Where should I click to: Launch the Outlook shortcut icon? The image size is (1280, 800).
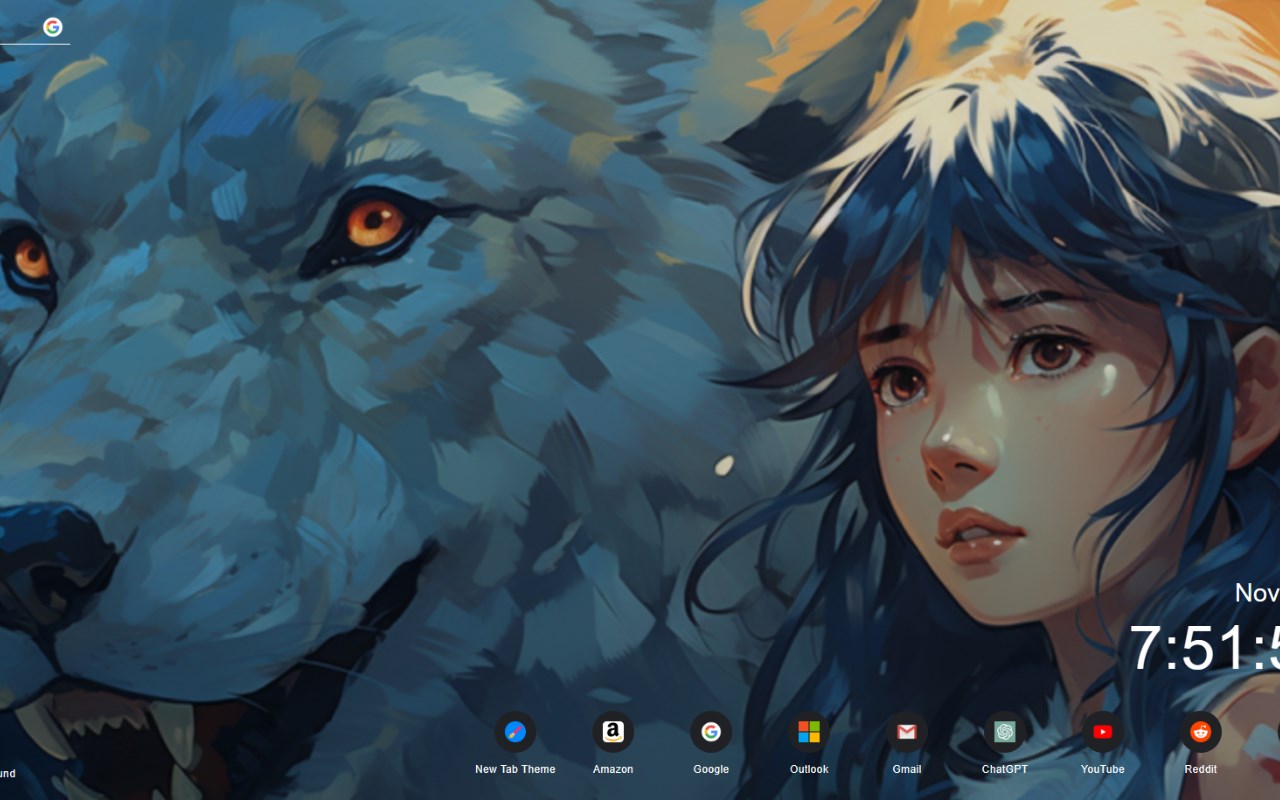click(x=809, y=732)
